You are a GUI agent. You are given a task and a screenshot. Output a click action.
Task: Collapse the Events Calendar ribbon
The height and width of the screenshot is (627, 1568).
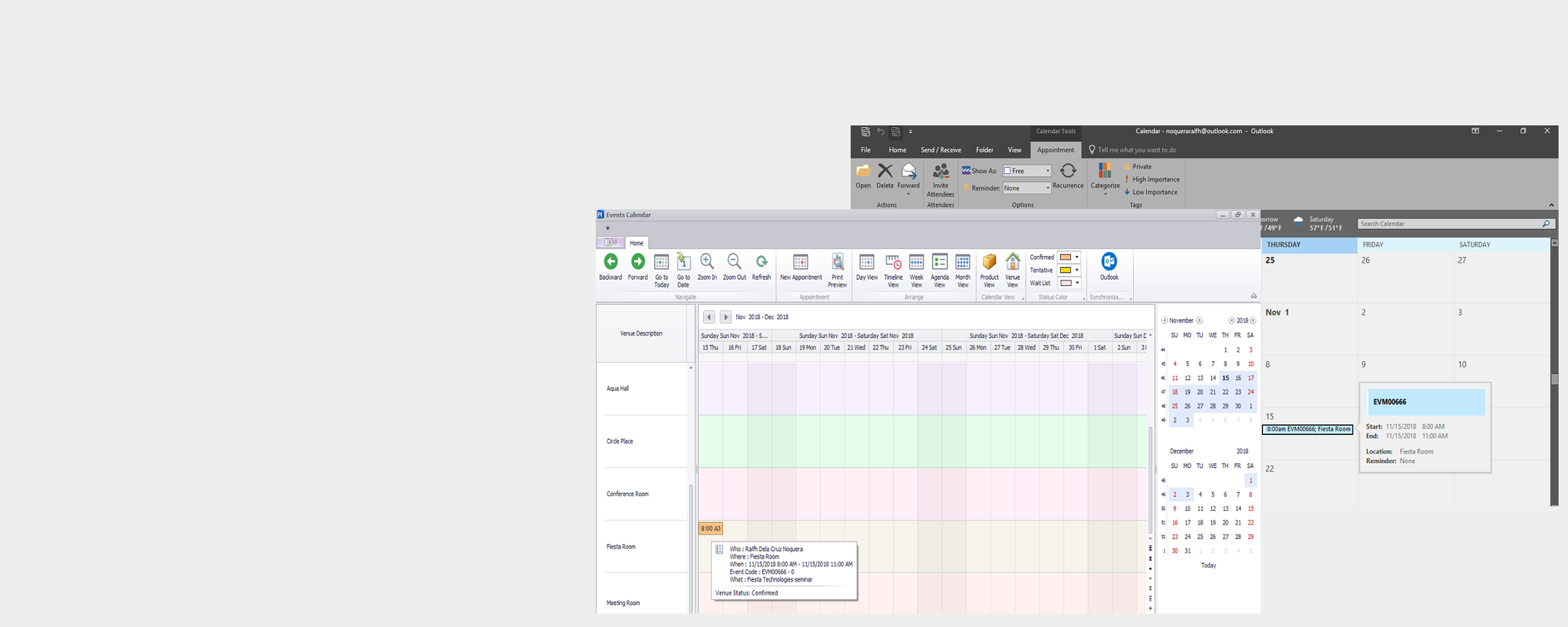1254,296
